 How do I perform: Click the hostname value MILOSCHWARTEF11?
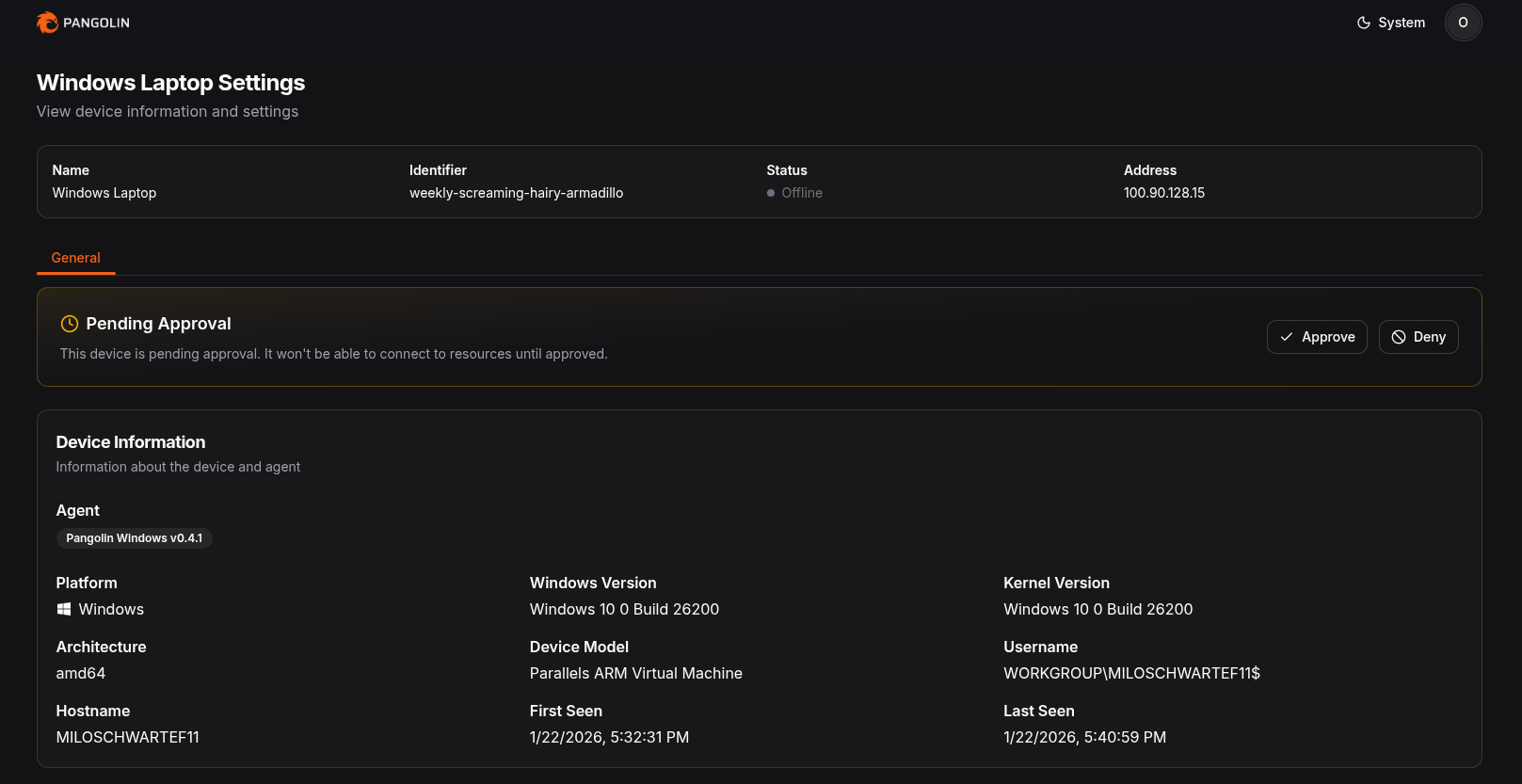(x=127, y=738)
